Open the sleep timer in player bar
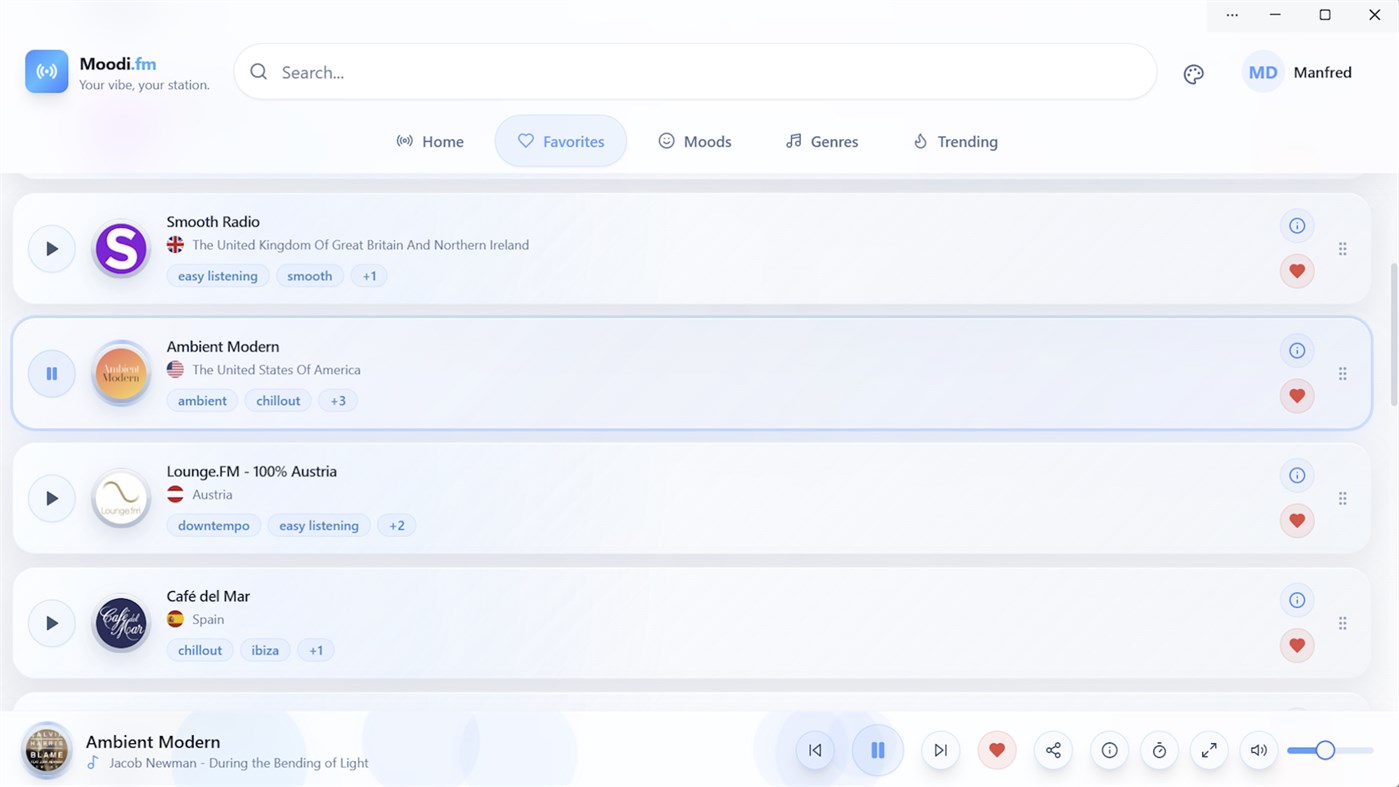Screen dimensions: 1399x787 [1159, 750]
